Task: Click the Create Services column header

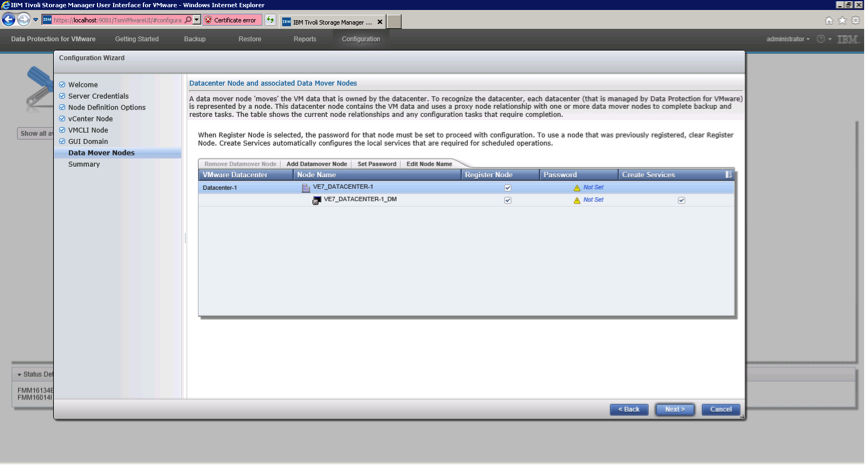Action: pos(670,175)
